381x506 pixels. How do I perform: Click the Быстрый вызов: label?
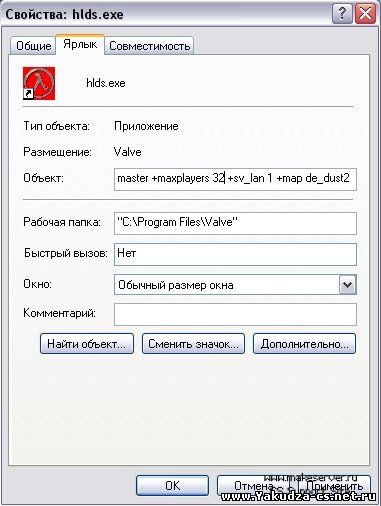point(66,253)
